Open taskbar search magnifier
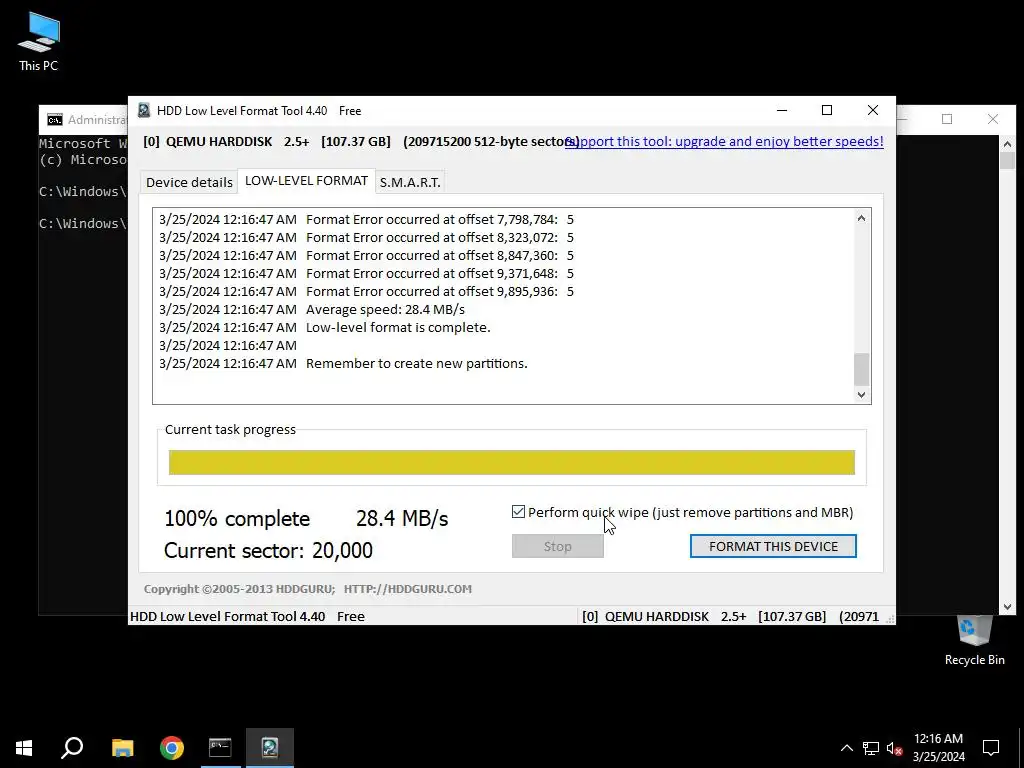The height and width of the screenshot is (768, 1024). pos(72,748)
